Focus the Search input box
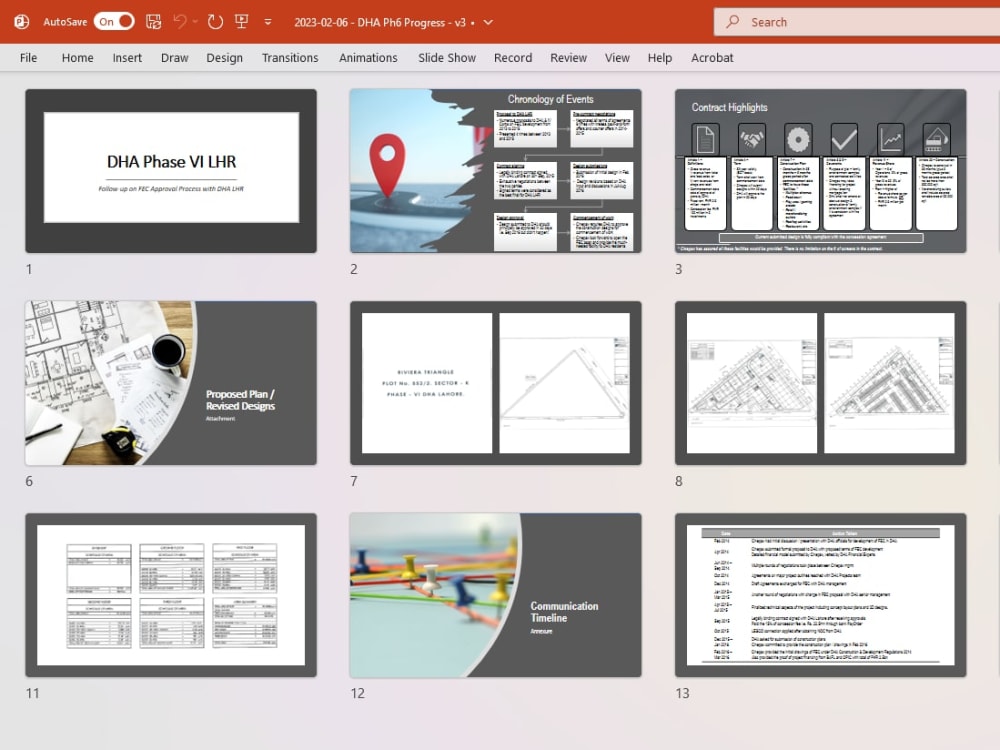Viewport: 1000px width, 750px height. pos(857,22)
